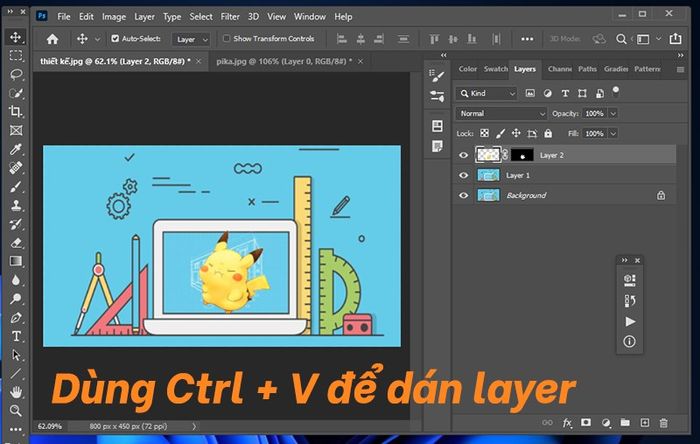Expand the Opacity value dropdown arrow
Screen dimensions: 700x444
(x=613, y=113)
